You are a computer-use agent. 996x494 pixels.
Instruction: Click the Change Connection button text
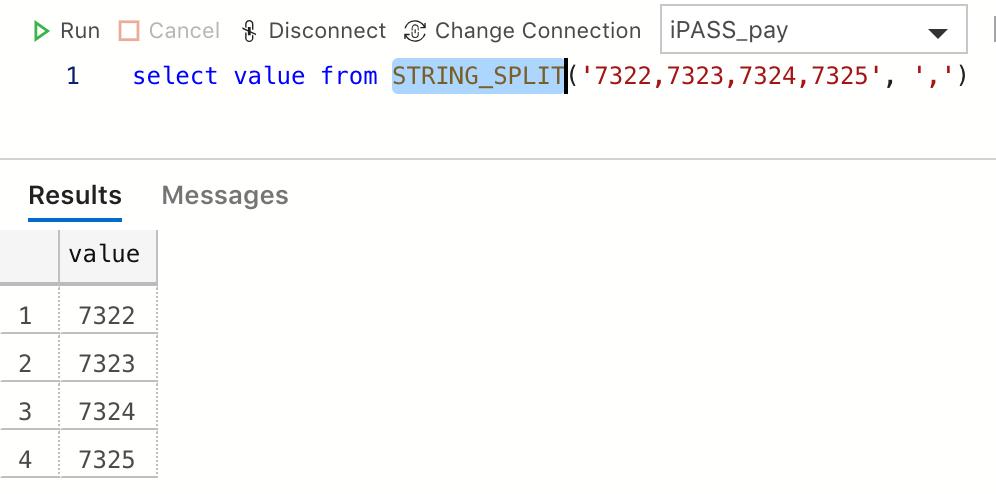[x=538, y=30]
